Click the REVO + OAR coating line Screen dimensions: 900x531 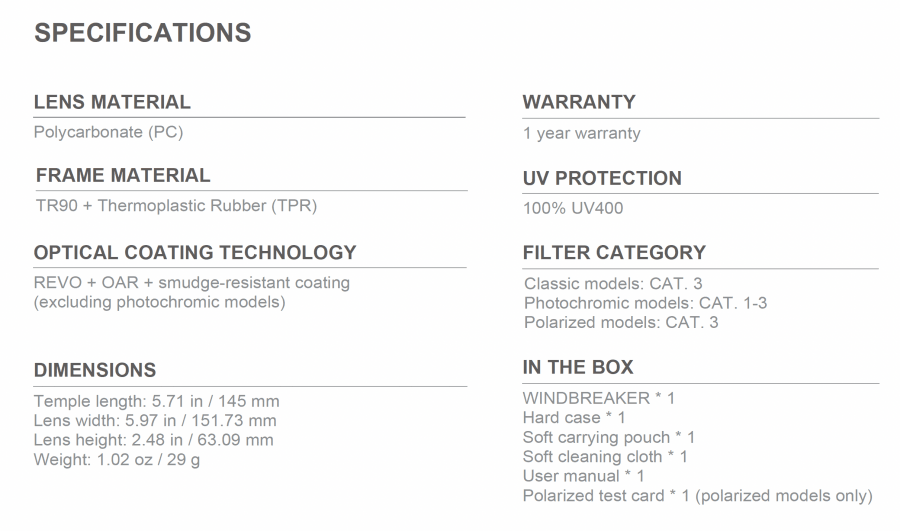click(x=192, y=283)
